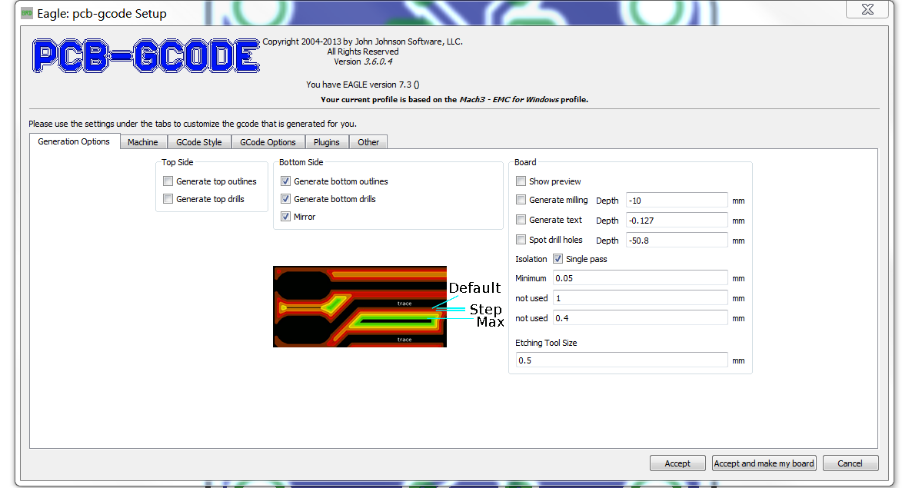This screenshot has width=902, height=488.
Task: Open the GCode Options tab
Action: click(x=267, y=142)
